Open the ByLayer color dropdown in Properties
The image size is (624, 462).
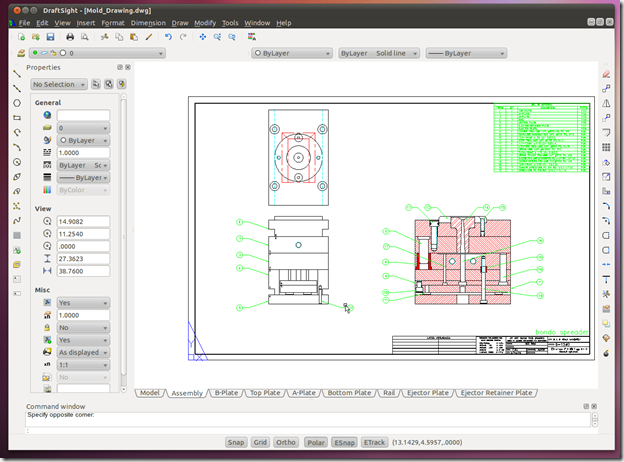(83, 140)
